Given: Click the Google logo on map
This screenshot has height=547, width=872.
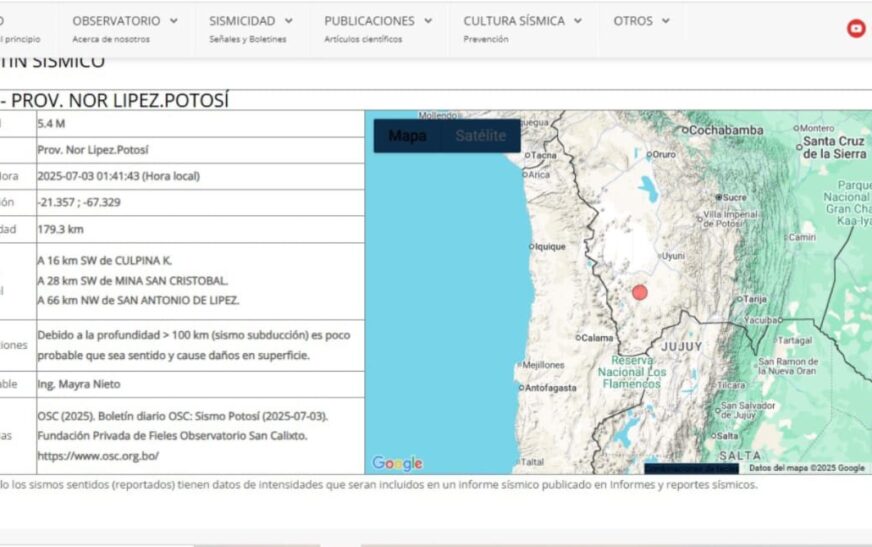Looking at the screenshot, I should (398, 463).
